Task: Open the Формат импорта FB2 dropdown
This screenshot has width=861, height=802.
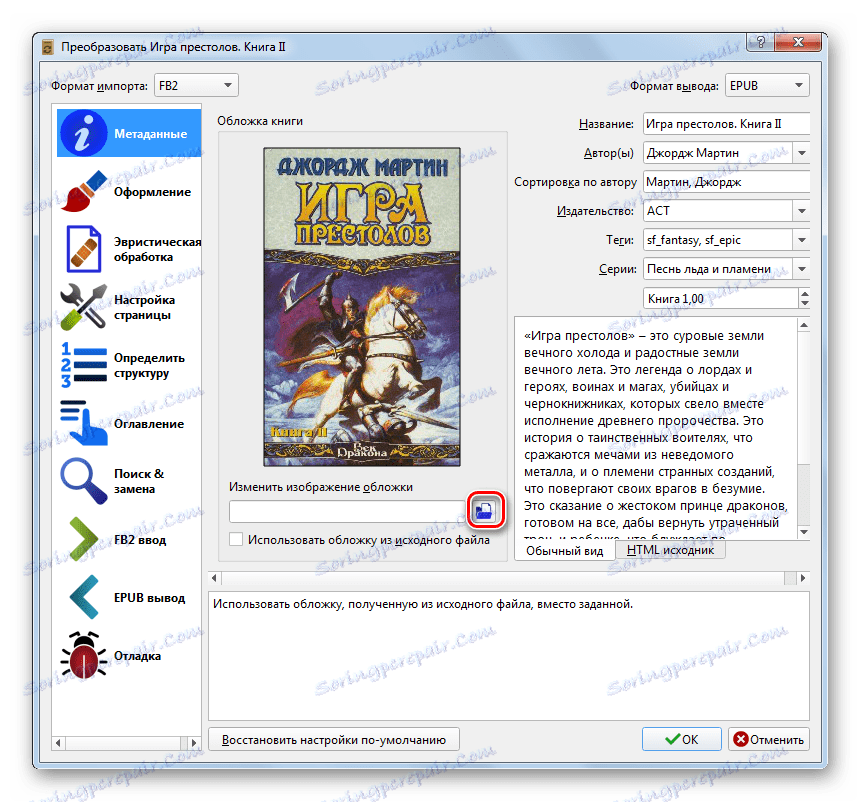Action: point(196,86)
